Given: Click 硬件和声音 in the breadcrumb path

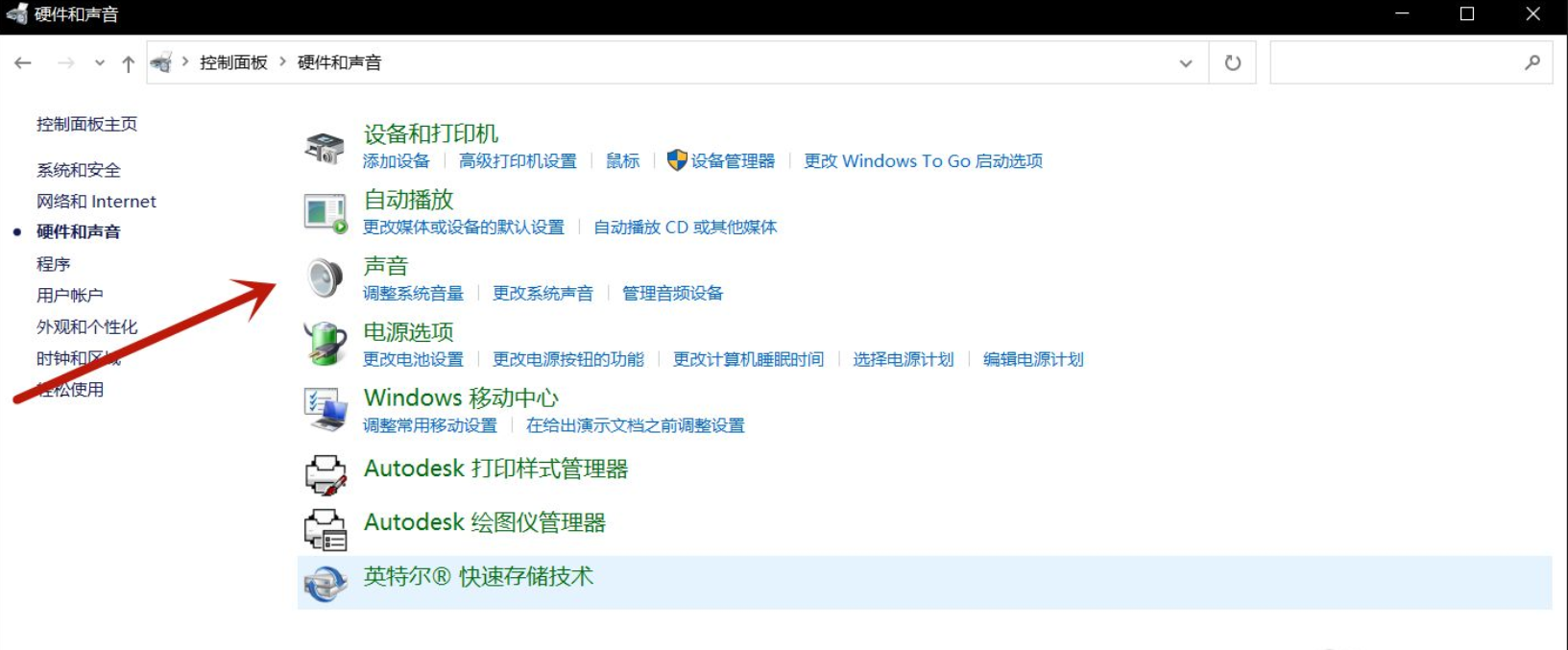Looking at the screenshot, I should click(339, 62).
